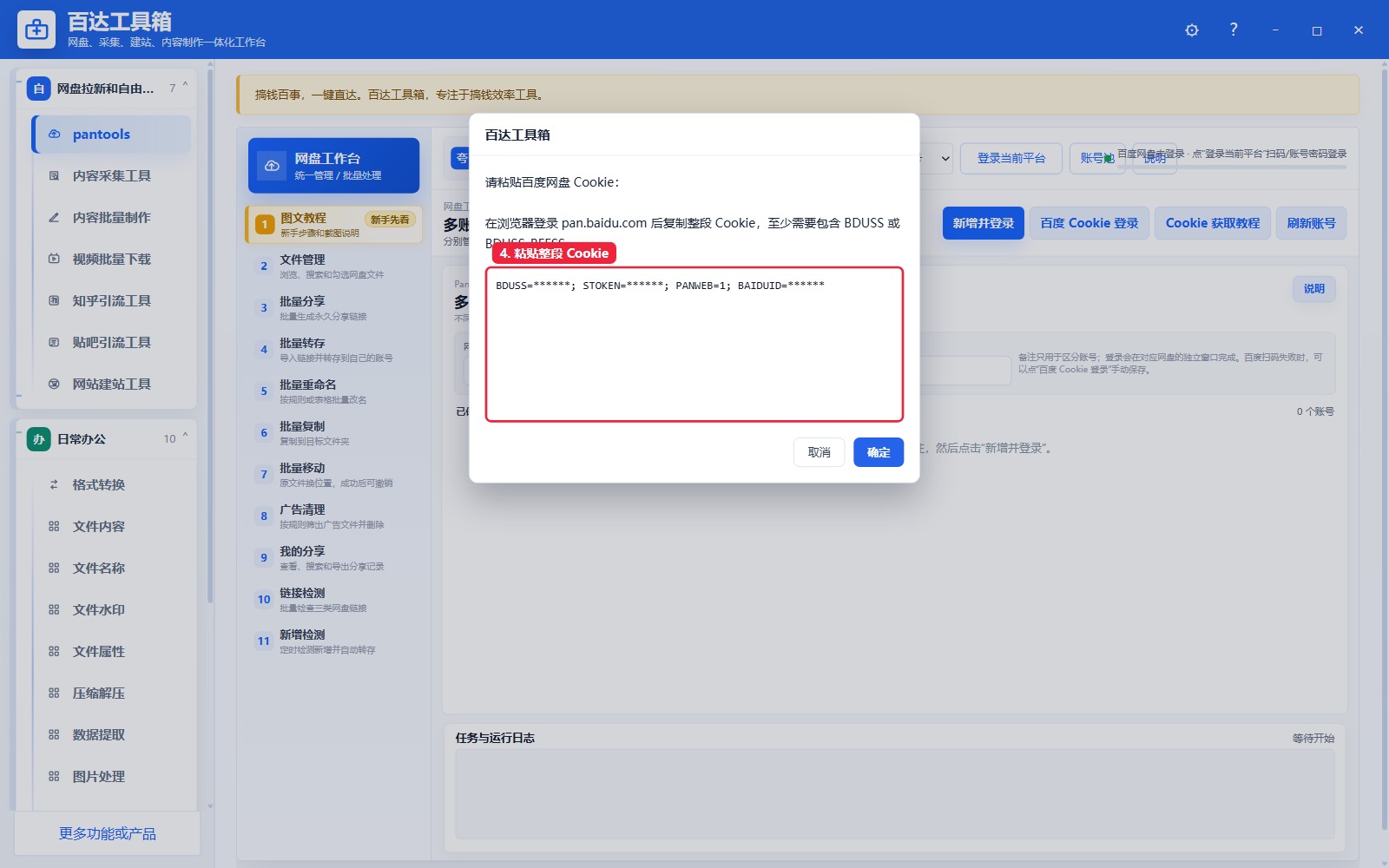Go to step 3 批量分享
The height and width of the screenshot is (868, 1389).
tap(334, 307)
